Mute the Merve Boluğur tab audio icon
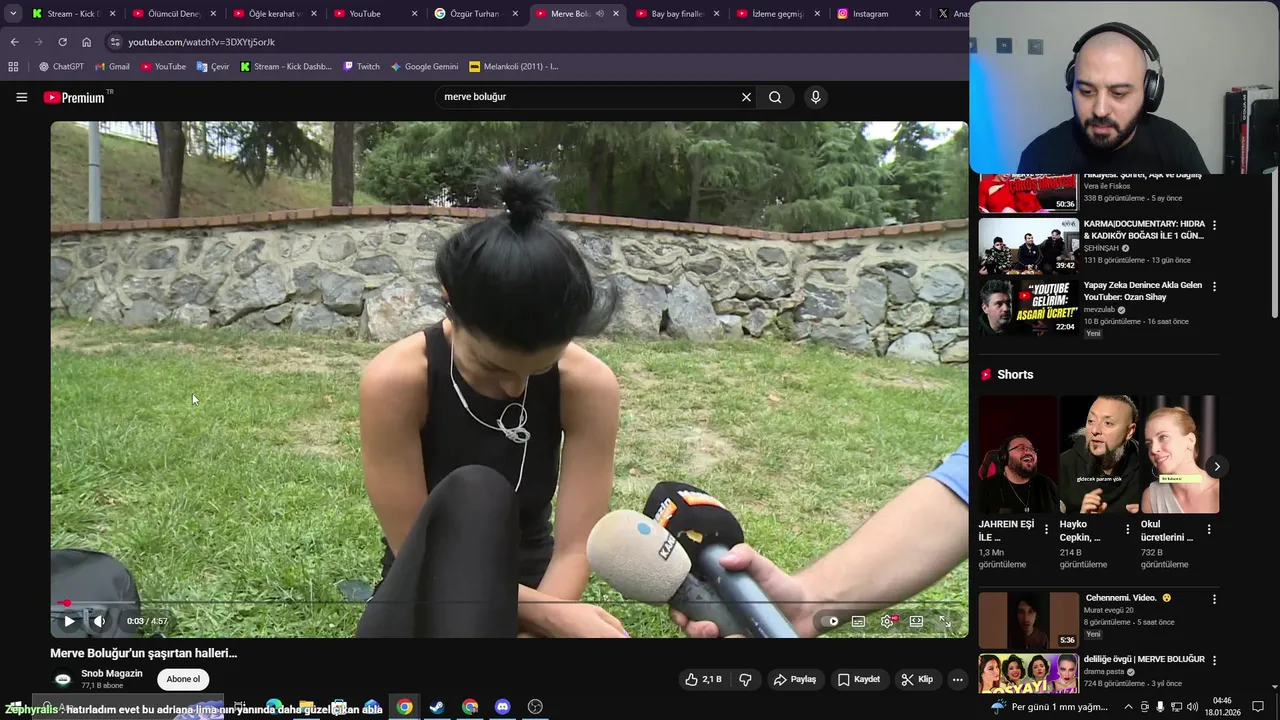The height and width of the screenshot is (720, 1280). pos(600,14)
